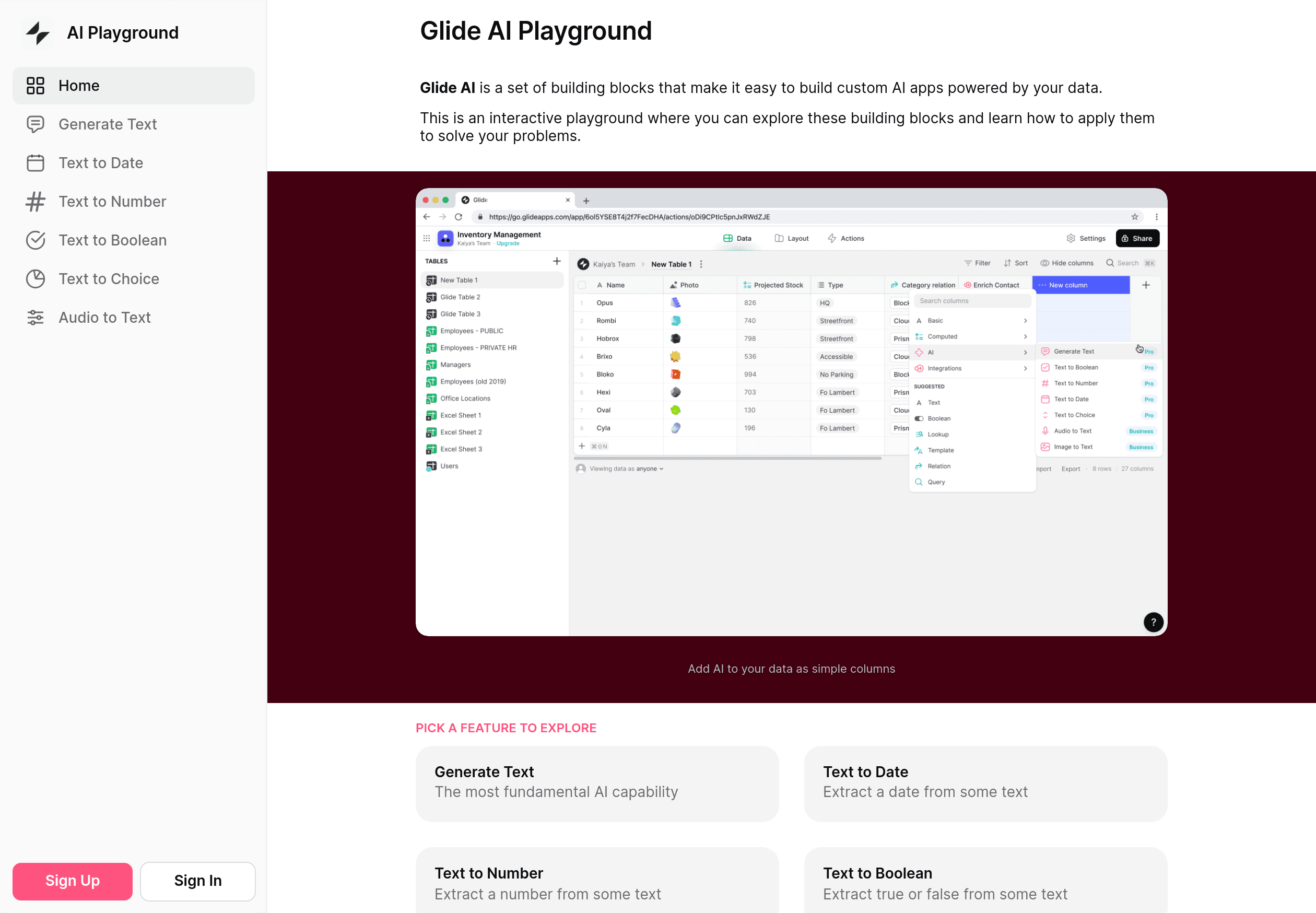Select suggested Template column type
Image resolution: width=1316 pixels, height=913 pixels.
(x=972, y=451)
